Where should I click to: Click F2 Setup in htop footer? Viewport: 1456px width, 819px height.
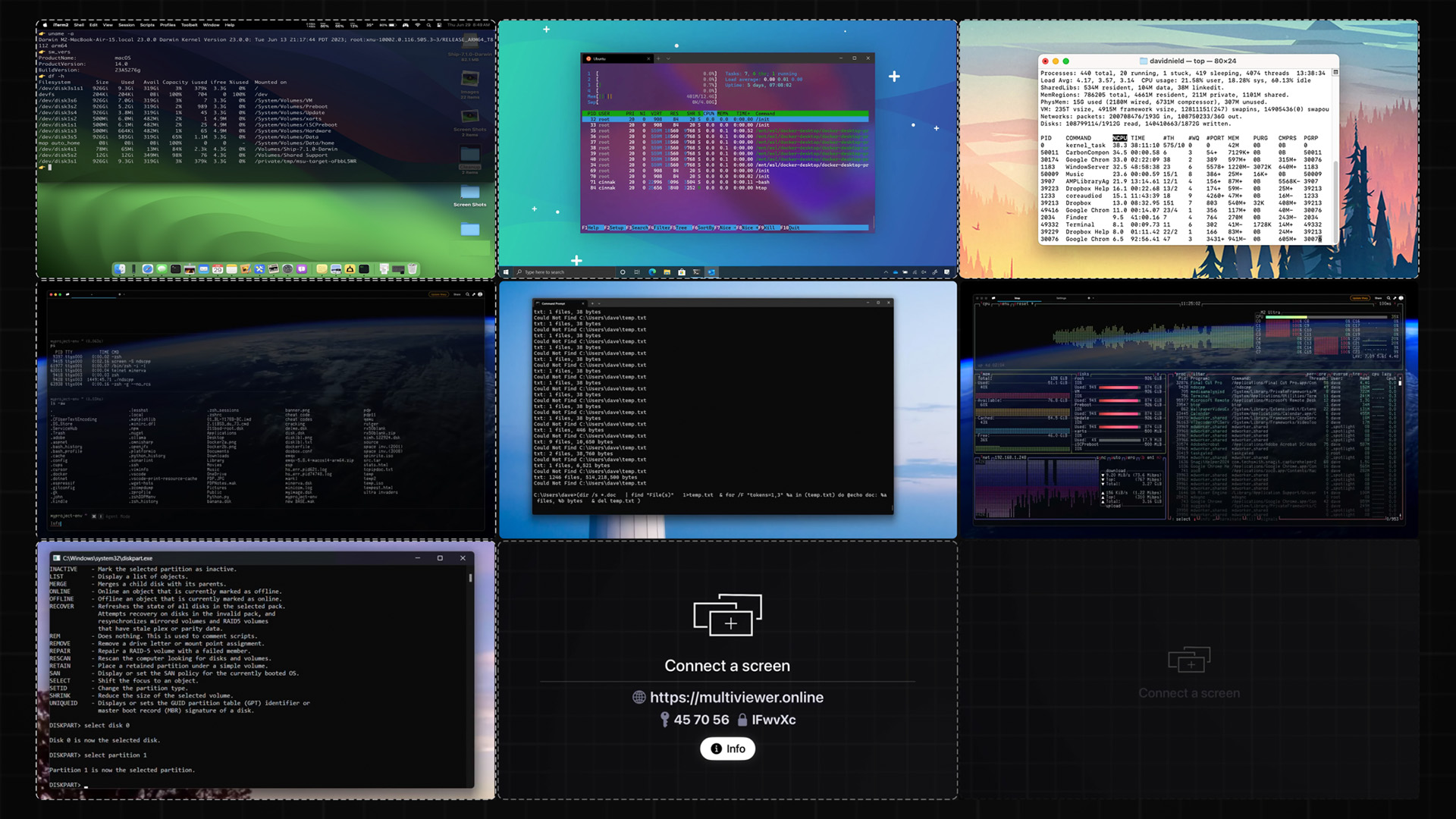(x=615, y=227)
